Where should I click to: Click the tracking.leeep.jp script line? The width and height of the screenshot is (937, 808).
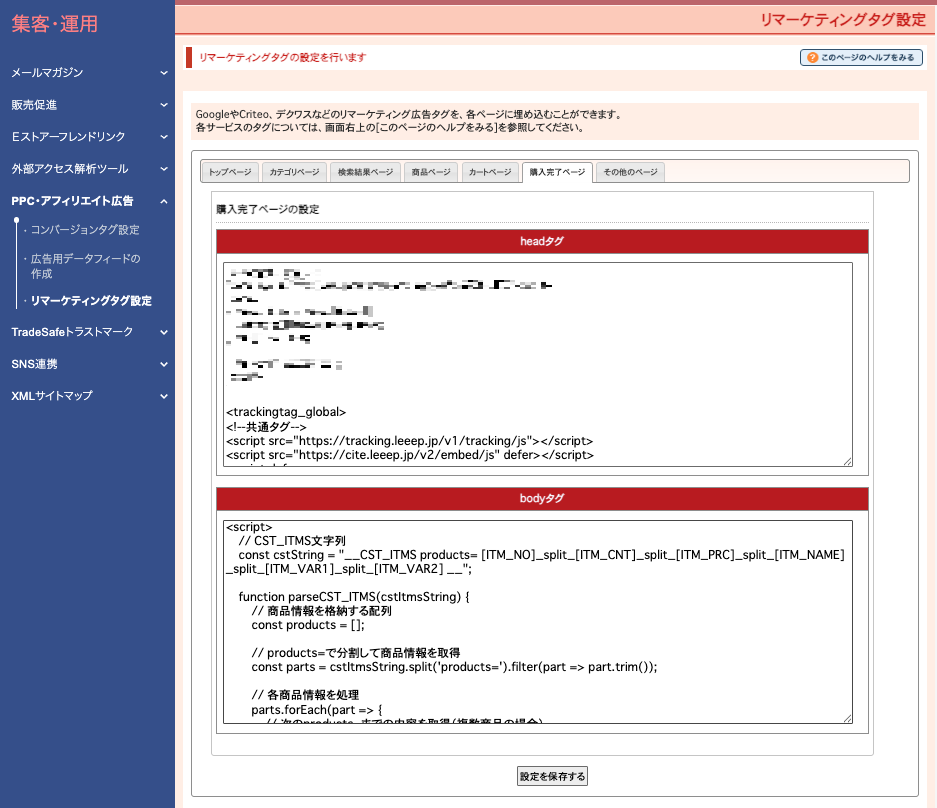tap(409, 441)
